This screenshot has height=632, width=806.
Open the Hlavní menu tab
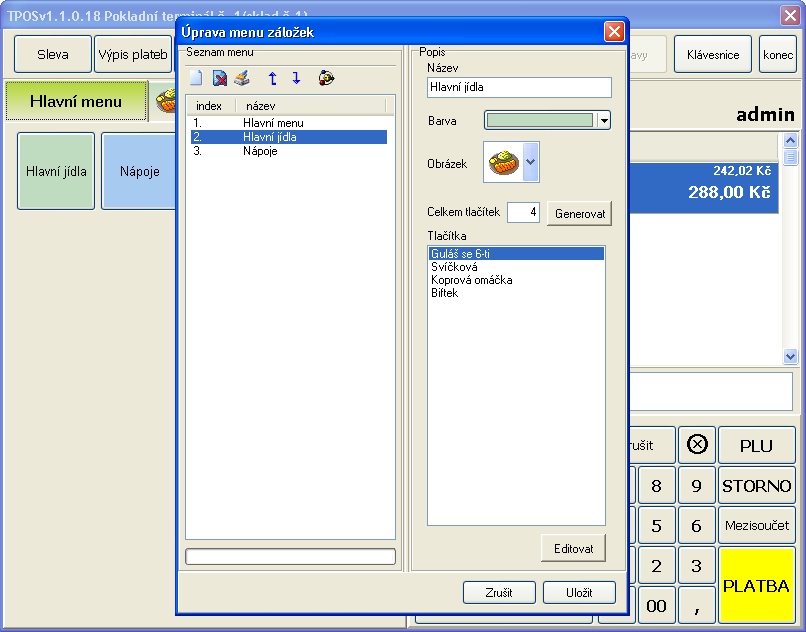point(76,101)
